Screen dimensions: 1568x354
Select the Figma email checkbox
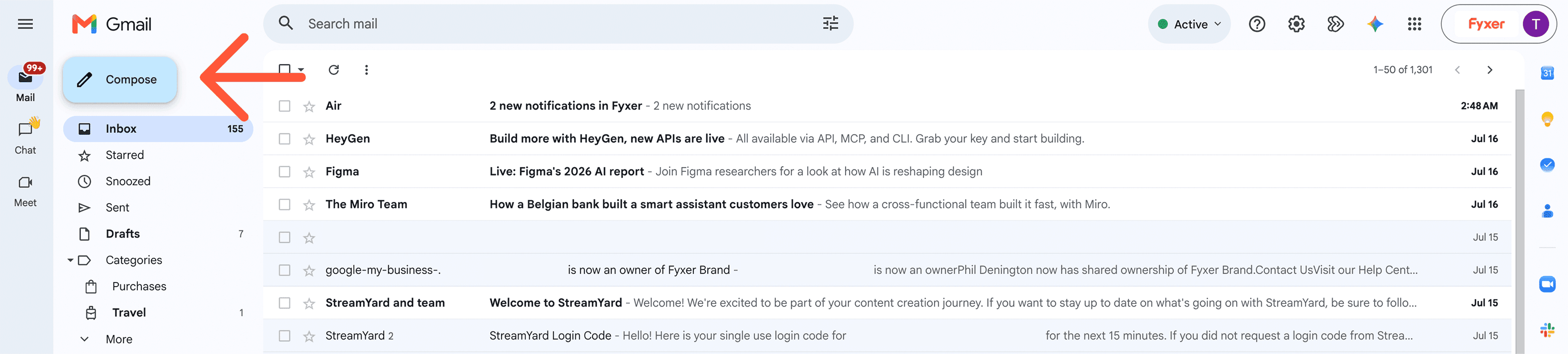click(284, 172)
